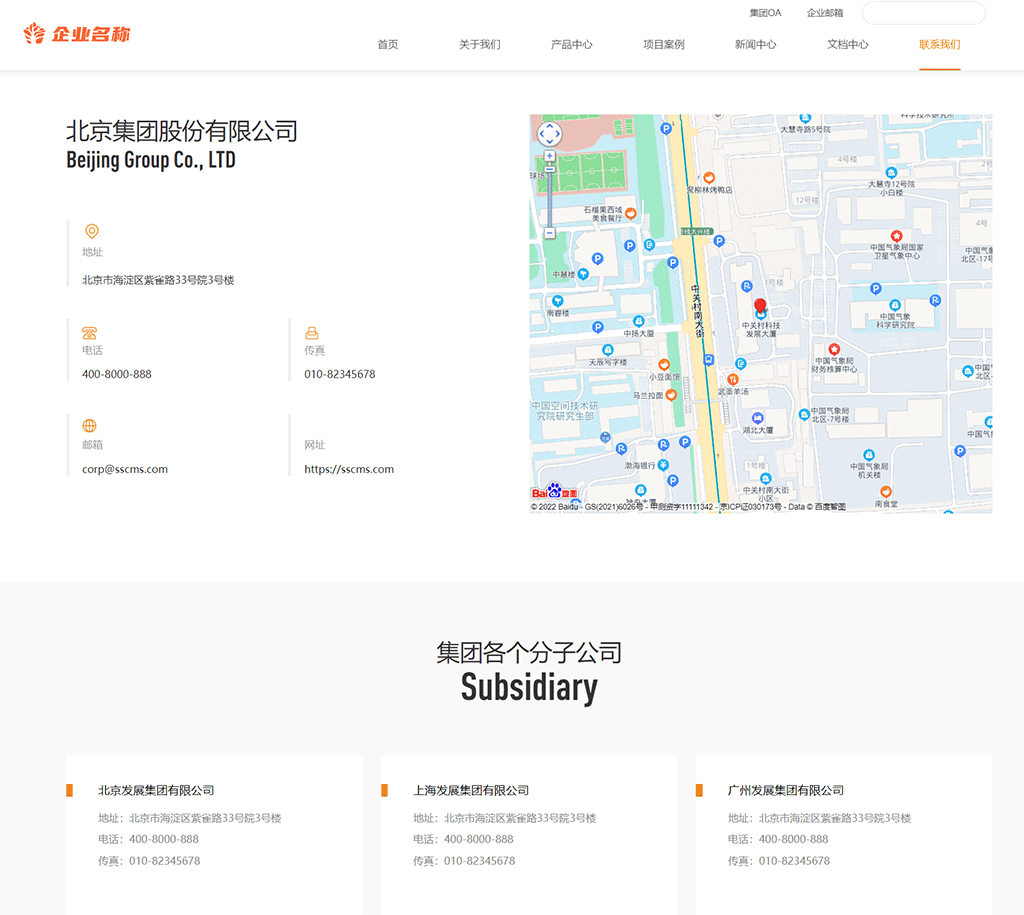Click the orange address location icon
This screenshot has height=915, width=1024.
tap(92, 231)
